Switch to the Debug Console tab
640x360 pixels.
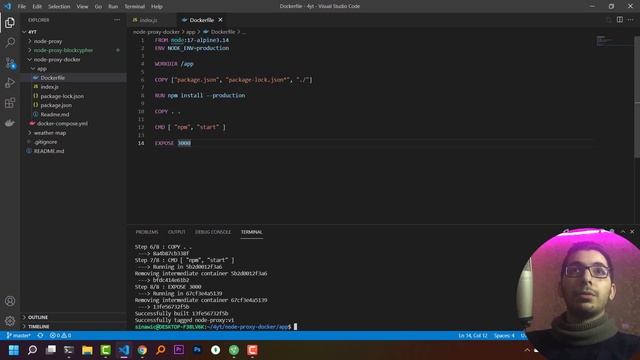(x=213, y=232)
